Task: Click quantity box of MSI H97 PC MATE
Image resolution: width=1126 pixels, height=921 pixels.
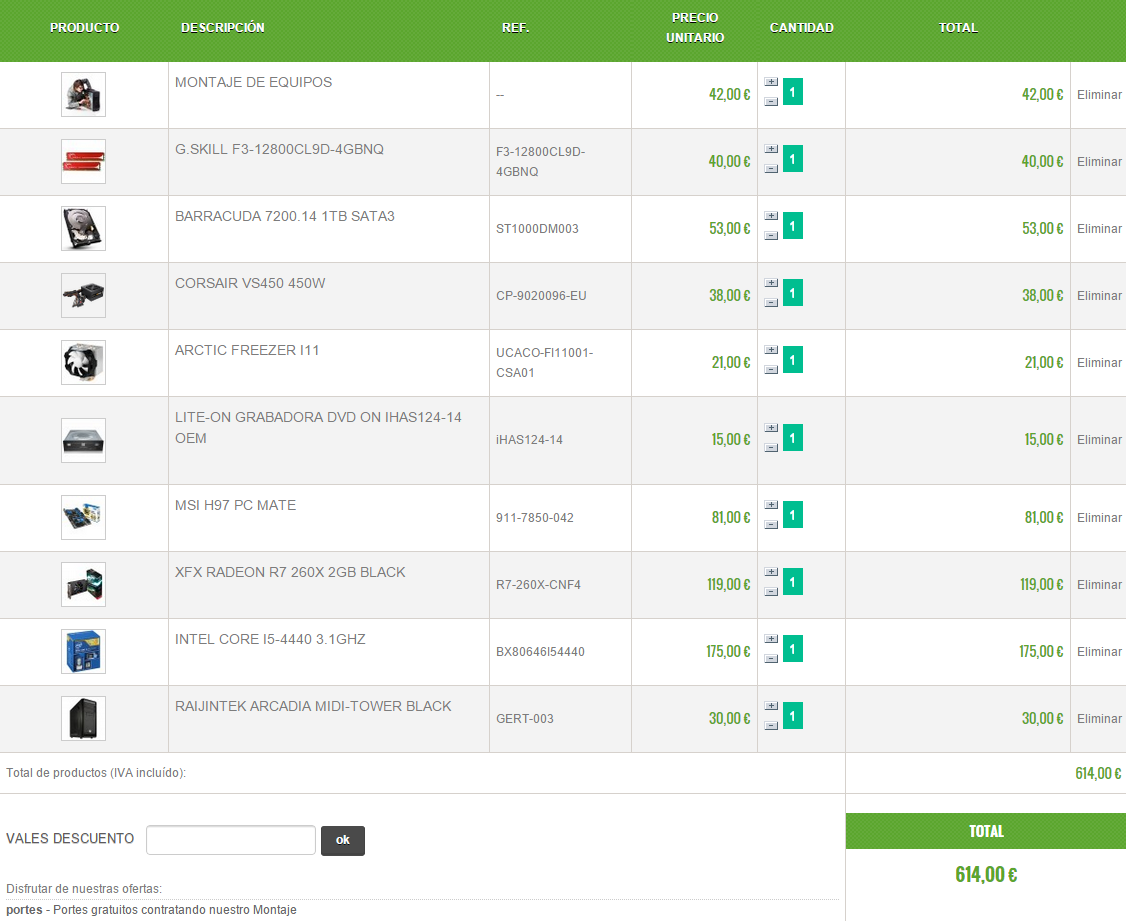Action: click(x=793, y=515)
